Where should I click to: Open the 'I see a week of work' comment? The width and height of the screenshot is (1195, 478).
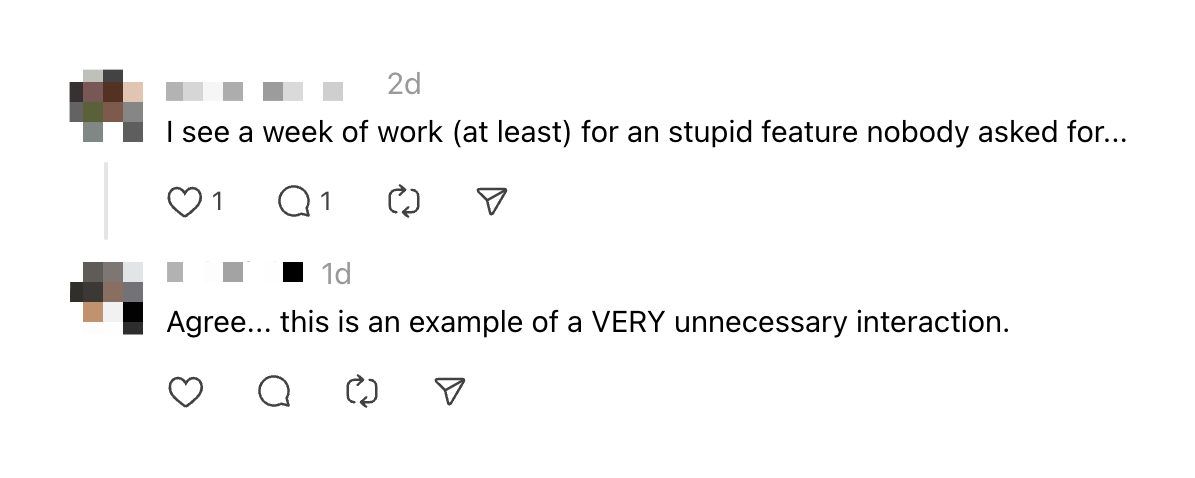click(x=646, y=132)
